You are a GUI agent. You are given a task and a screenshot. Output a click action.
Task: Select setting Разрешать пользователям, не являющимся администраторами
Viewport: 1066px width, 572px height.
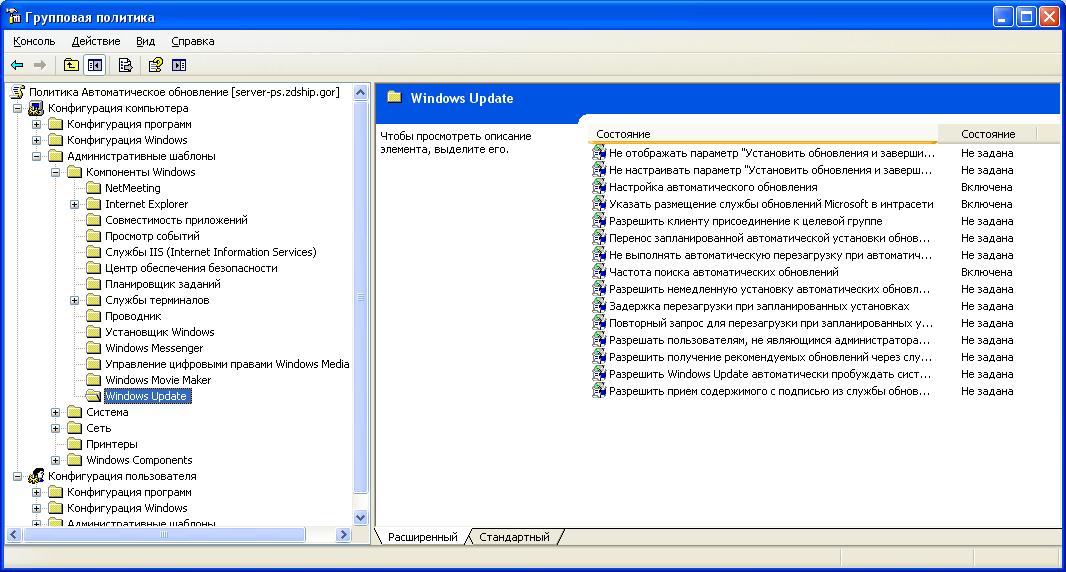point(769,340)
